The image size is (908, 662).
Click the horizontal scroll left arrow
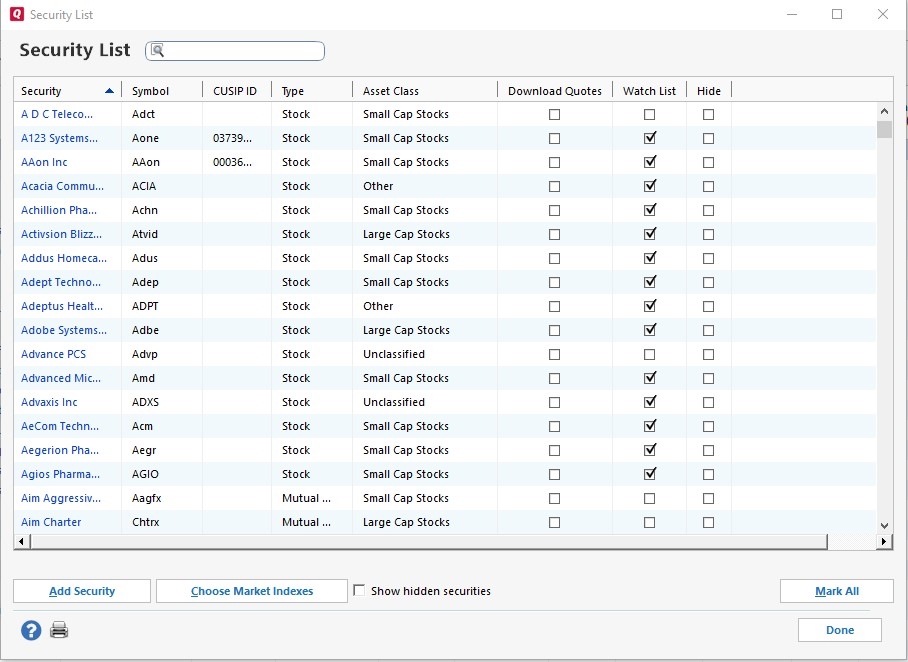[22, 542]
